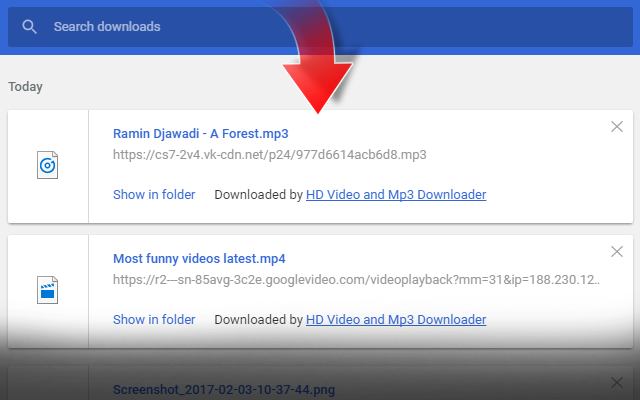Open Screenshot_2017-02-03-10-37-44.png file
Image resolution: width=640 pixels, height=400 pixels.
tap(224, 390)
